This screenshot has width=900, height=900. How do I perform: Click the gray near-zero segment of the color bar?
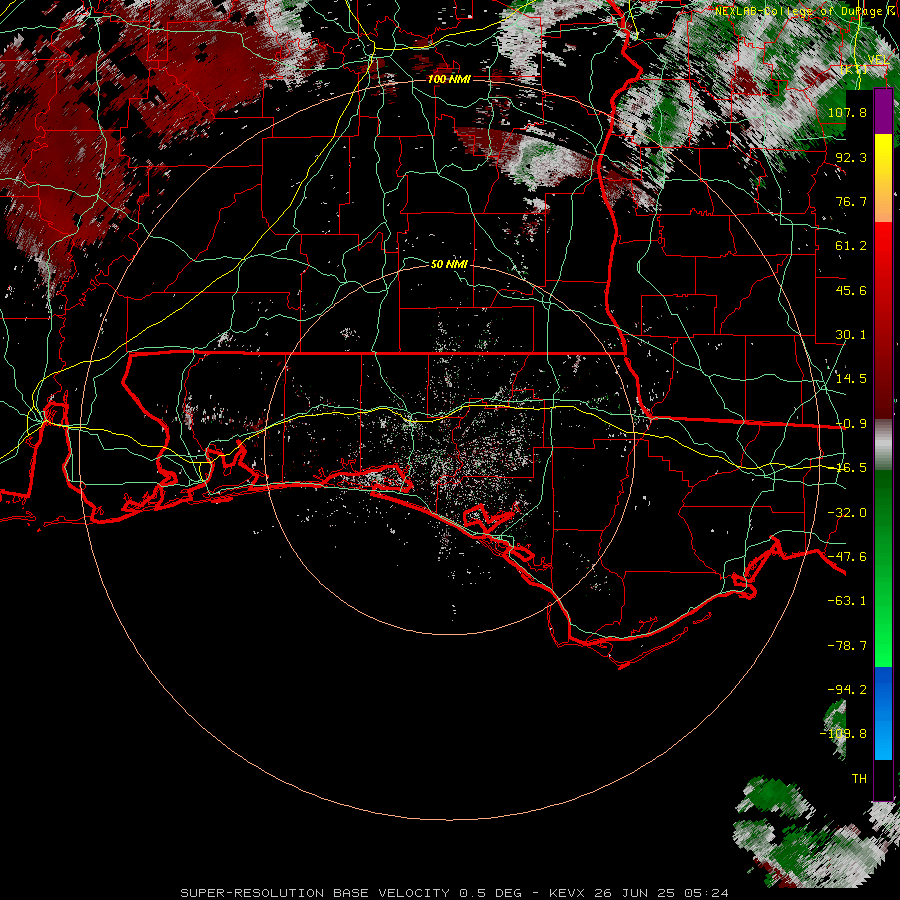coord(883,444)
